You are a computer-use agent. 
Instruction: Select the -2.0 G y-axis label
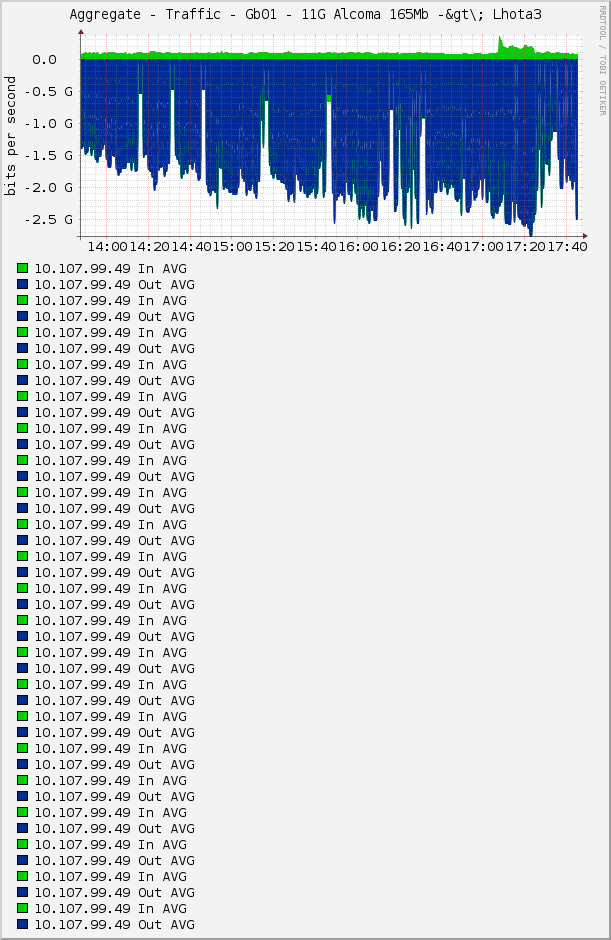click(x=49, y=188)
